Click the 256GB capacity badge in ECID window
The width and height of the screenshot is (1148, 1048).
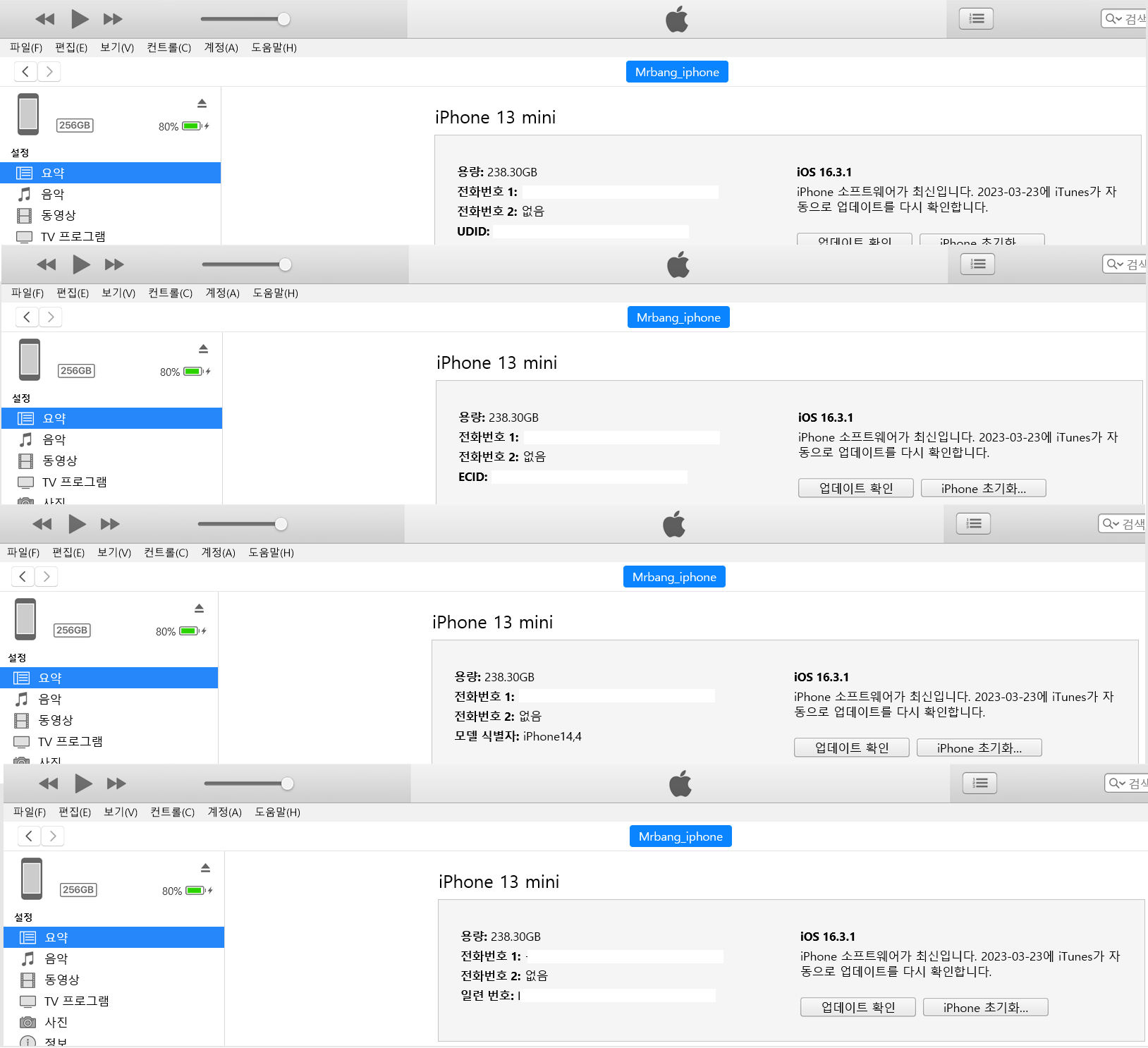tap(76, 371)
